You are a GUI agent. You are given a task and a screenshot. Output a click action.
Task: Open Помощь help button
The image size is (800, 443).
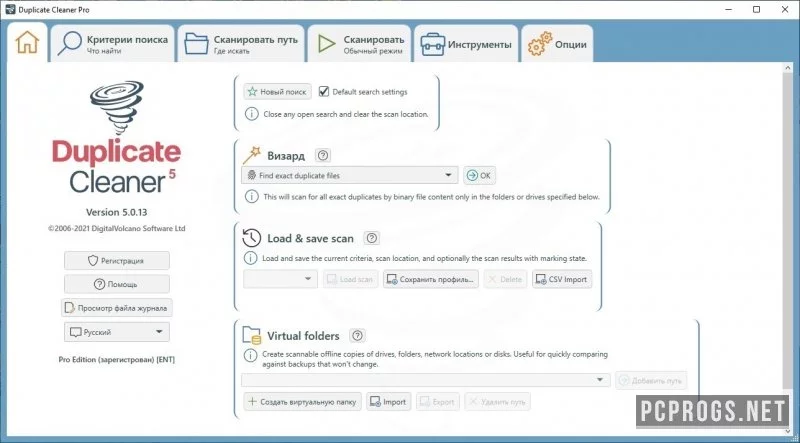(x=117, y=284)
